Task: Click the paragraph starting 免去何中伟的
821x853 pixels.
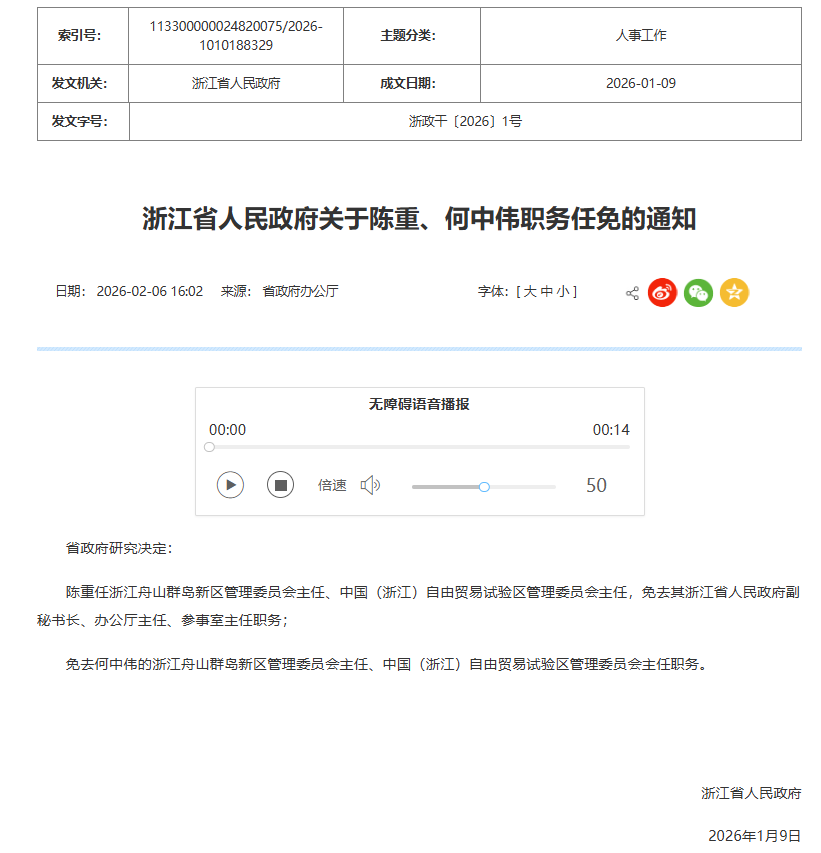Action: click(387, 664)
